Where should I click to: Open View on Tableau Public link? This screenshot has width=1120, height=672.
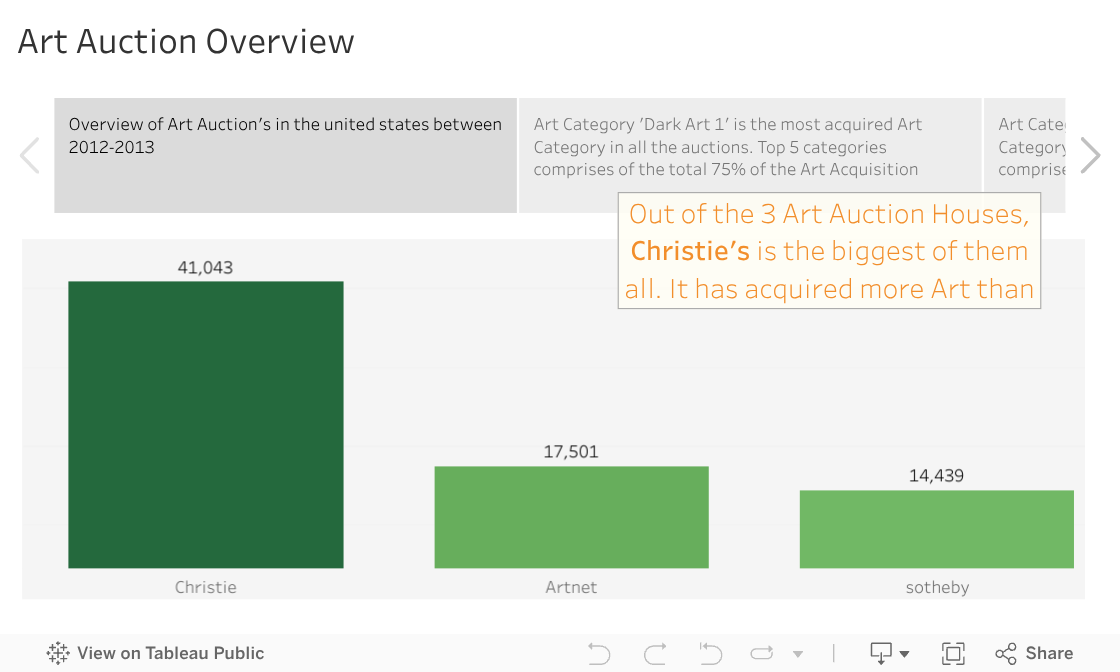point(155,654)
